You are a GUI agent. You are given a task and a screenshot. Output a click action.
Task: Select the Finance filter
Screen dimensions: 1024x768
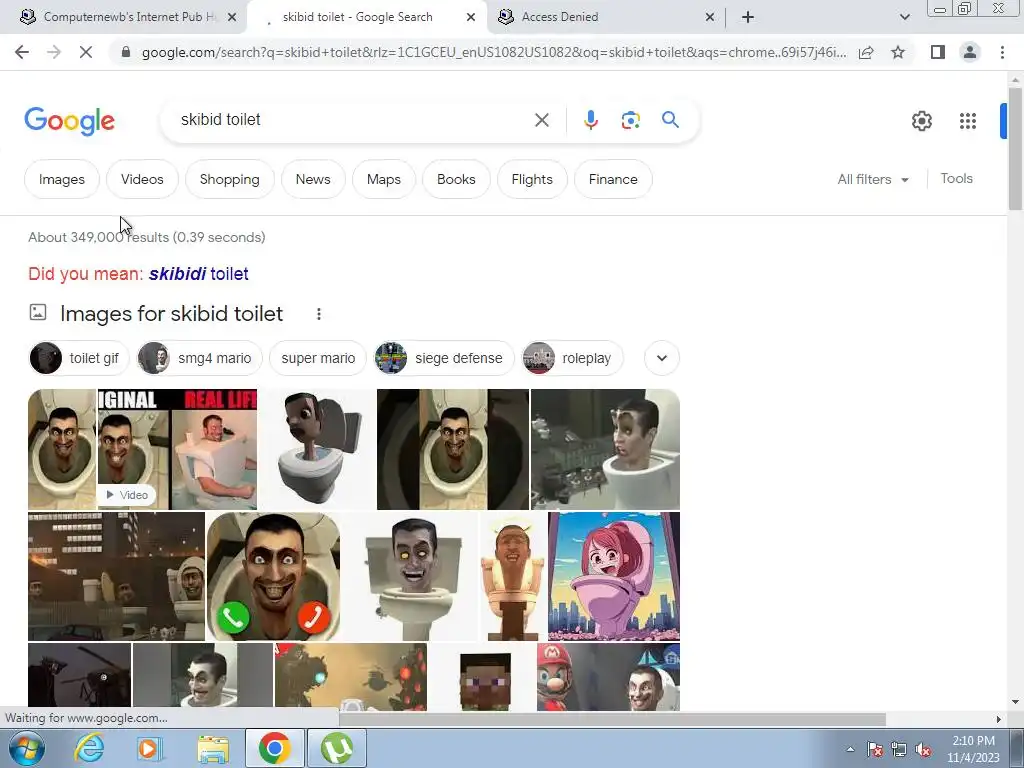point(613,179)
